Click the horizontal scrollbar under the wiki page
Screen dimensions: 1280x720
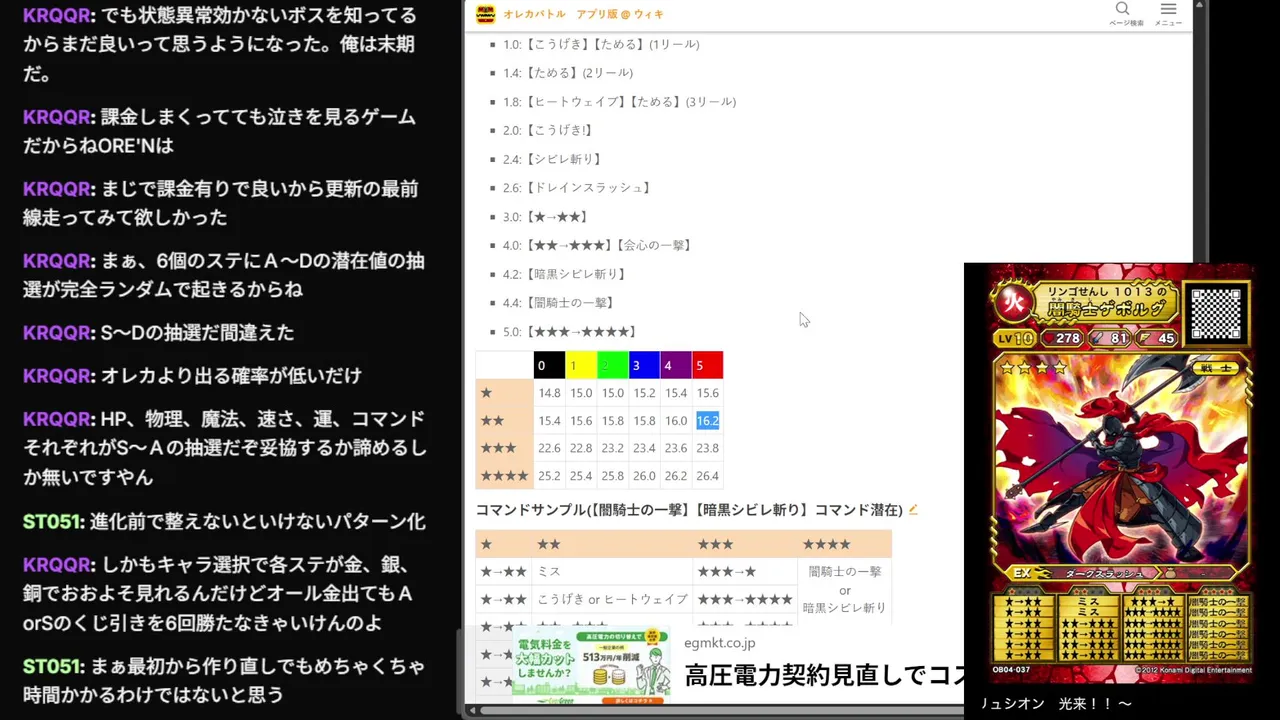(x=720, y=710)
